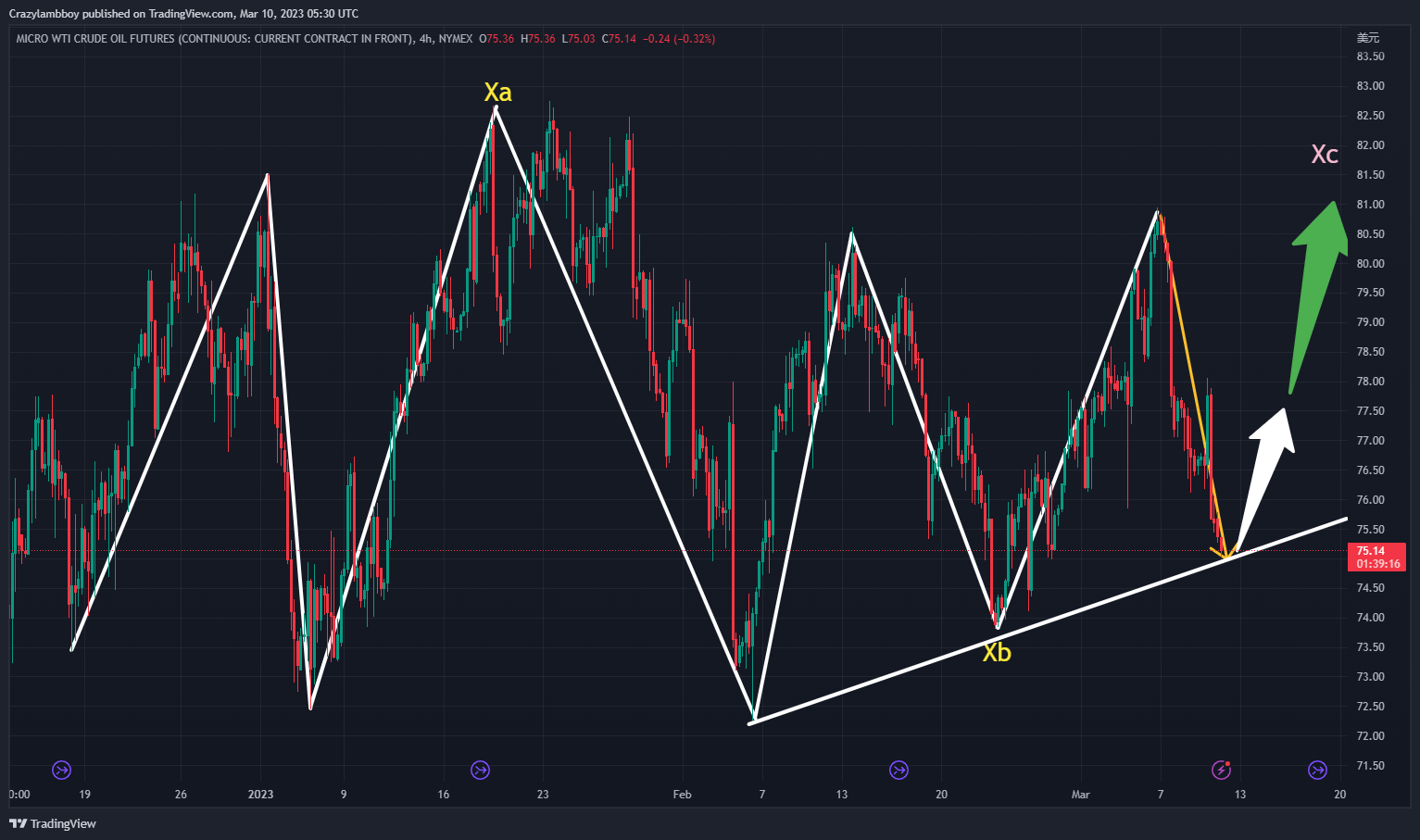Open the purple event icon left of last 20
This screenshot has height=840, width=1420.
tap(1317, 770)
